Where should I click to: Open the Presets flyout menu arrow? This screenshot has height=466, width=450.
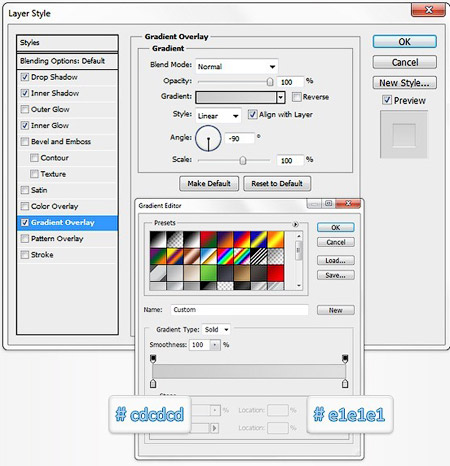coord(295,224)
